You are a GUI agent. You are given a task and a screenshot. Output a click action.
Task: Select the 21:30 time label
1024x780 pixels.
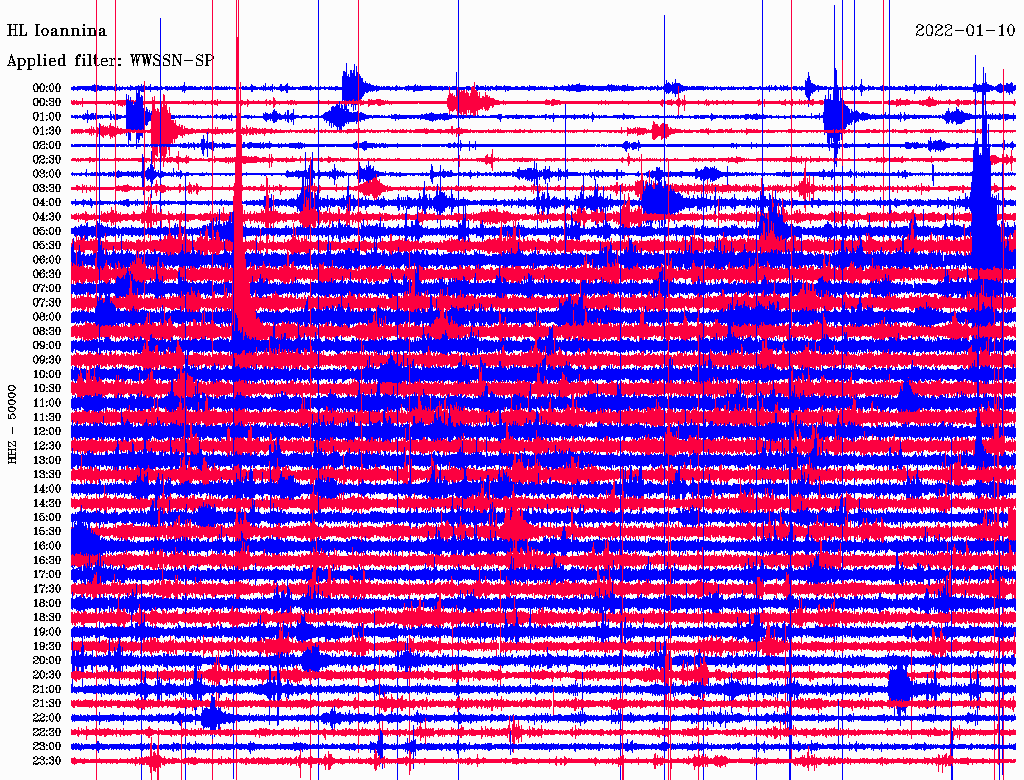pyautogui.click(x=47, y=704)
